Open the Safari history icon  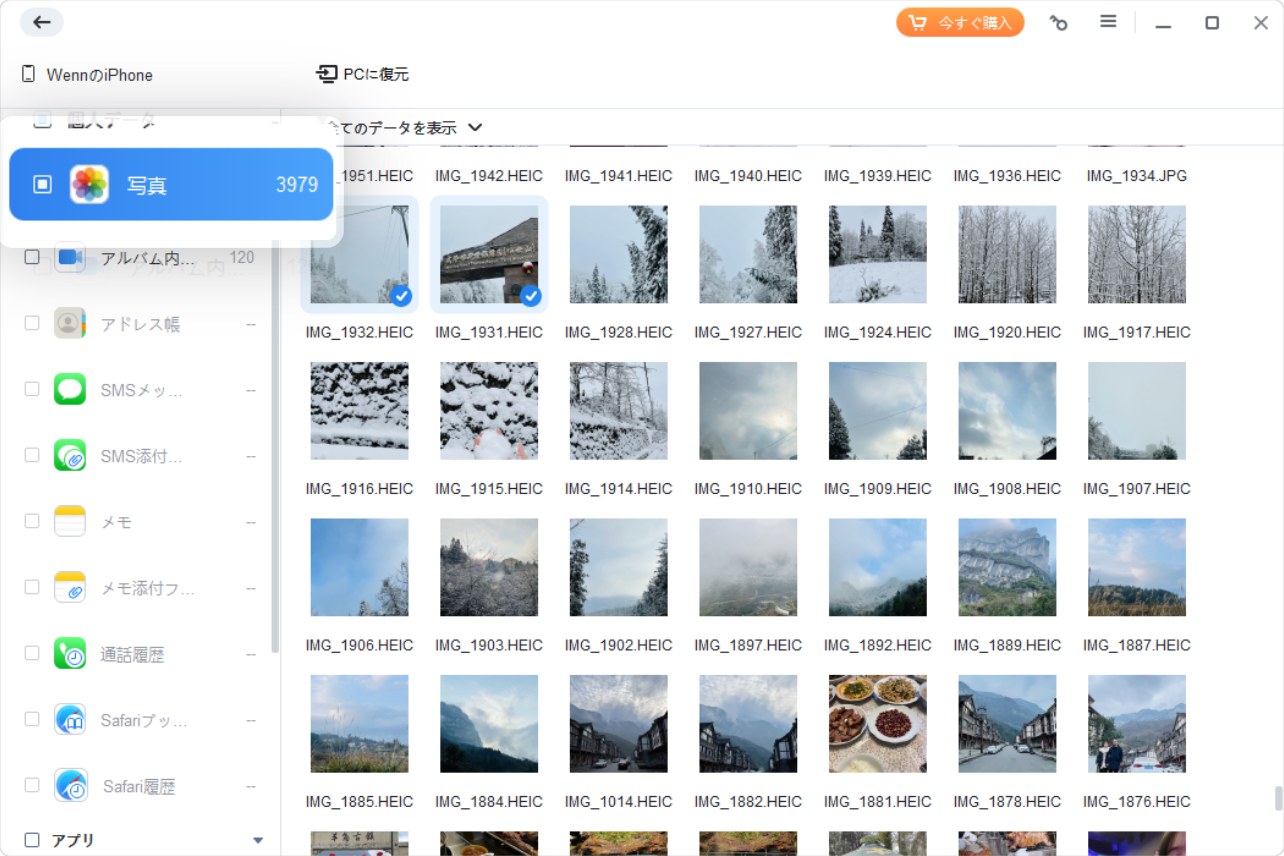click(x=70, y=786)
